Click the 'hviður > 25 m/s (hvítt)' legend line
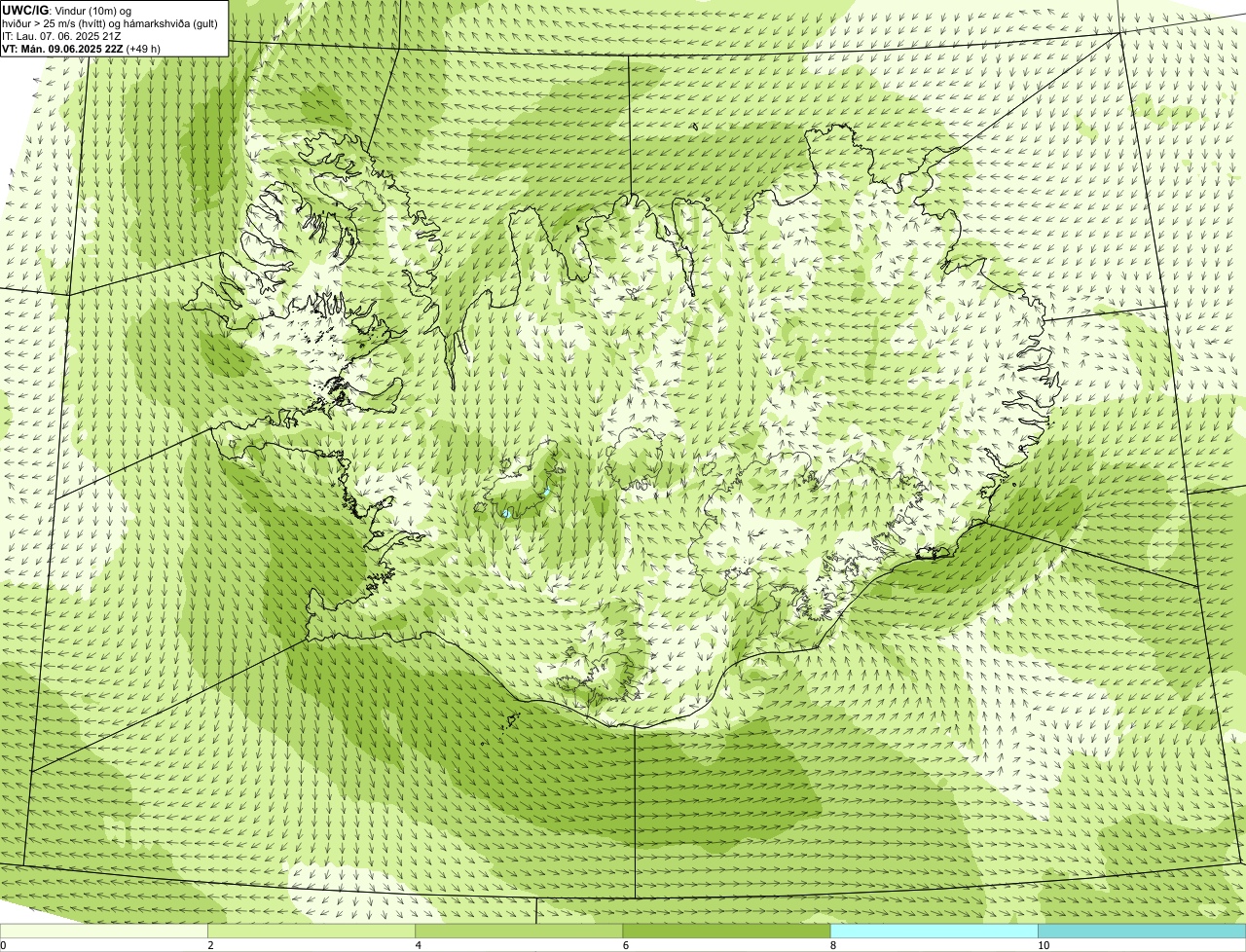The image size is (1246, 952). click(109, 22)
